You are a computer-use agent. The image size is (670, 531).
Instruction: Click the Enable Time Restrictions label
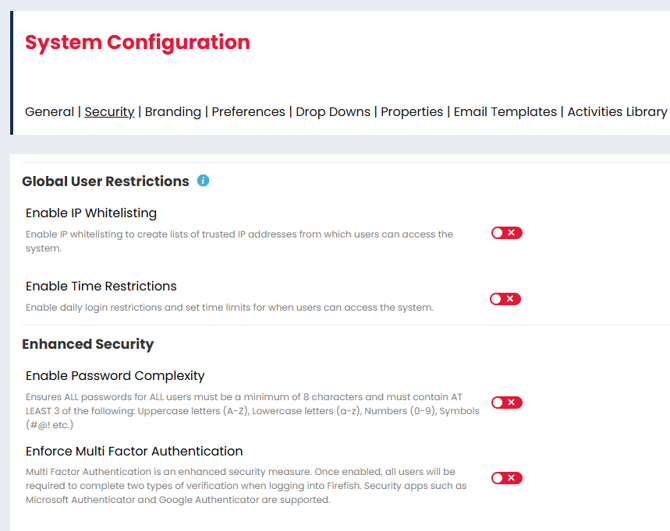click(x=101, y=286)
